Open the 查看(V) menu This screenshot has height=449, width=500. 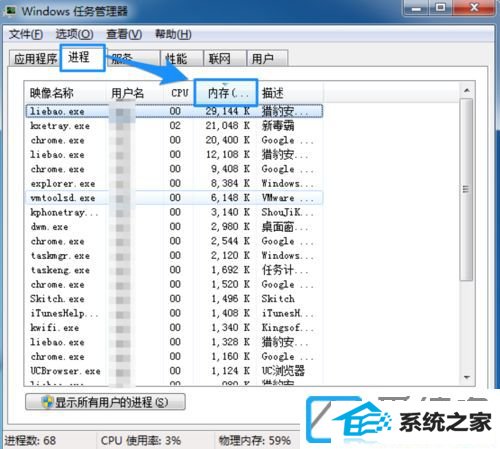(124, 34)
